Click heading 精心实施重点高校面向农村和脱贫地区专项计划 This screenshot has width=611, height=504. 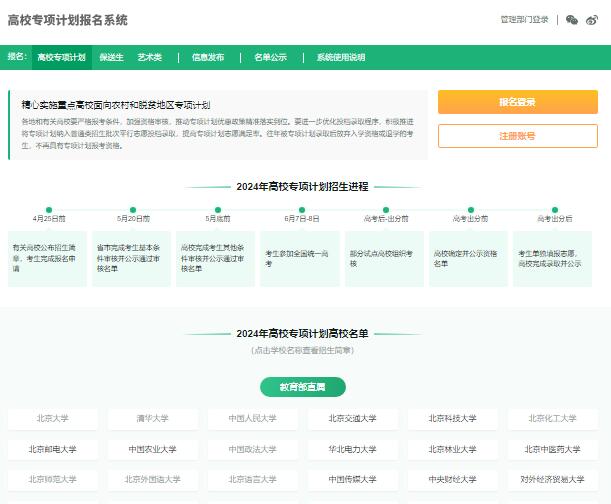pos(116,105)
